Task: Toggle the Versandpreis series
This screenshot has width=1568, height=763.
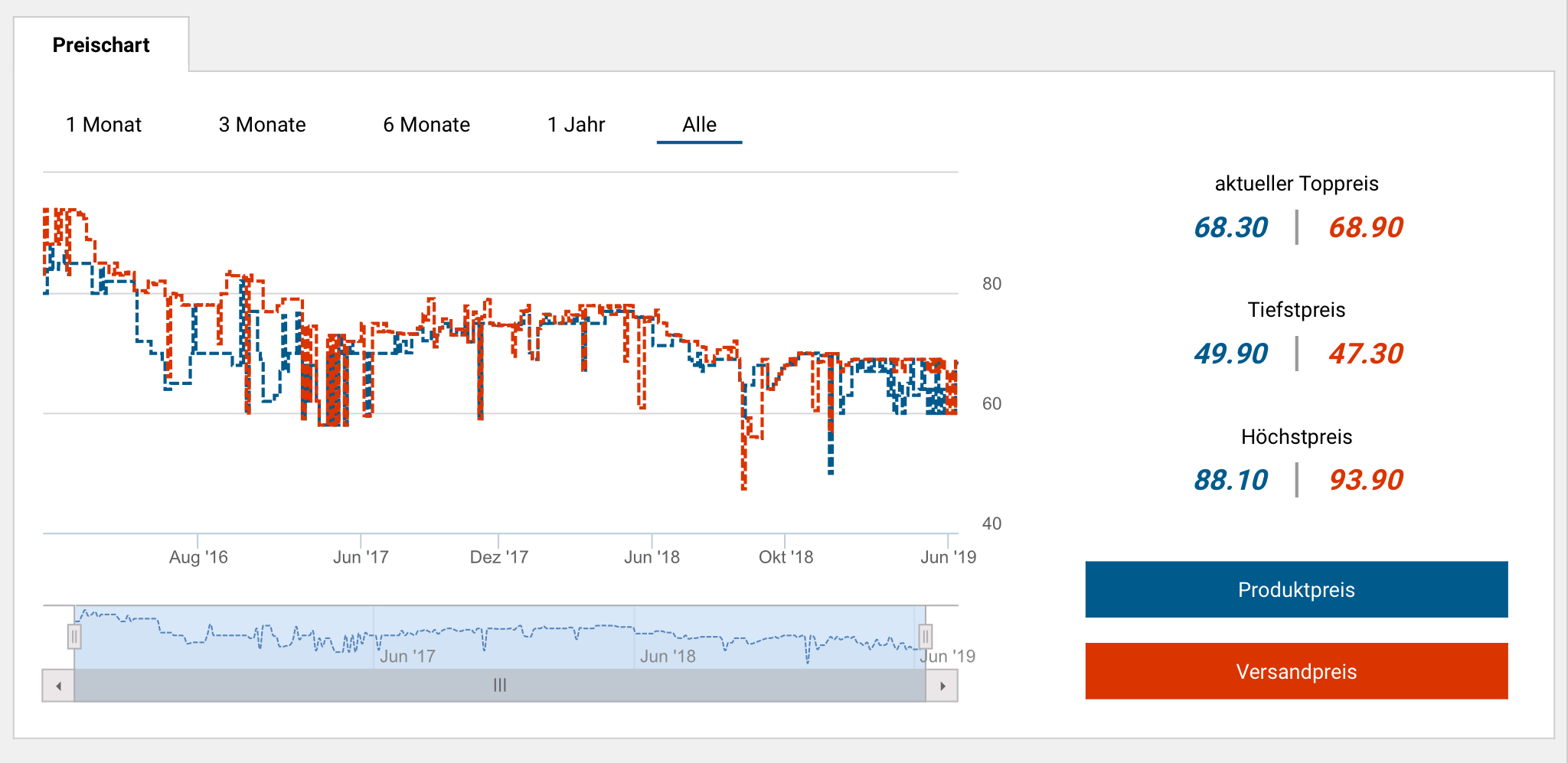Action: click(x=1296, y=671)
